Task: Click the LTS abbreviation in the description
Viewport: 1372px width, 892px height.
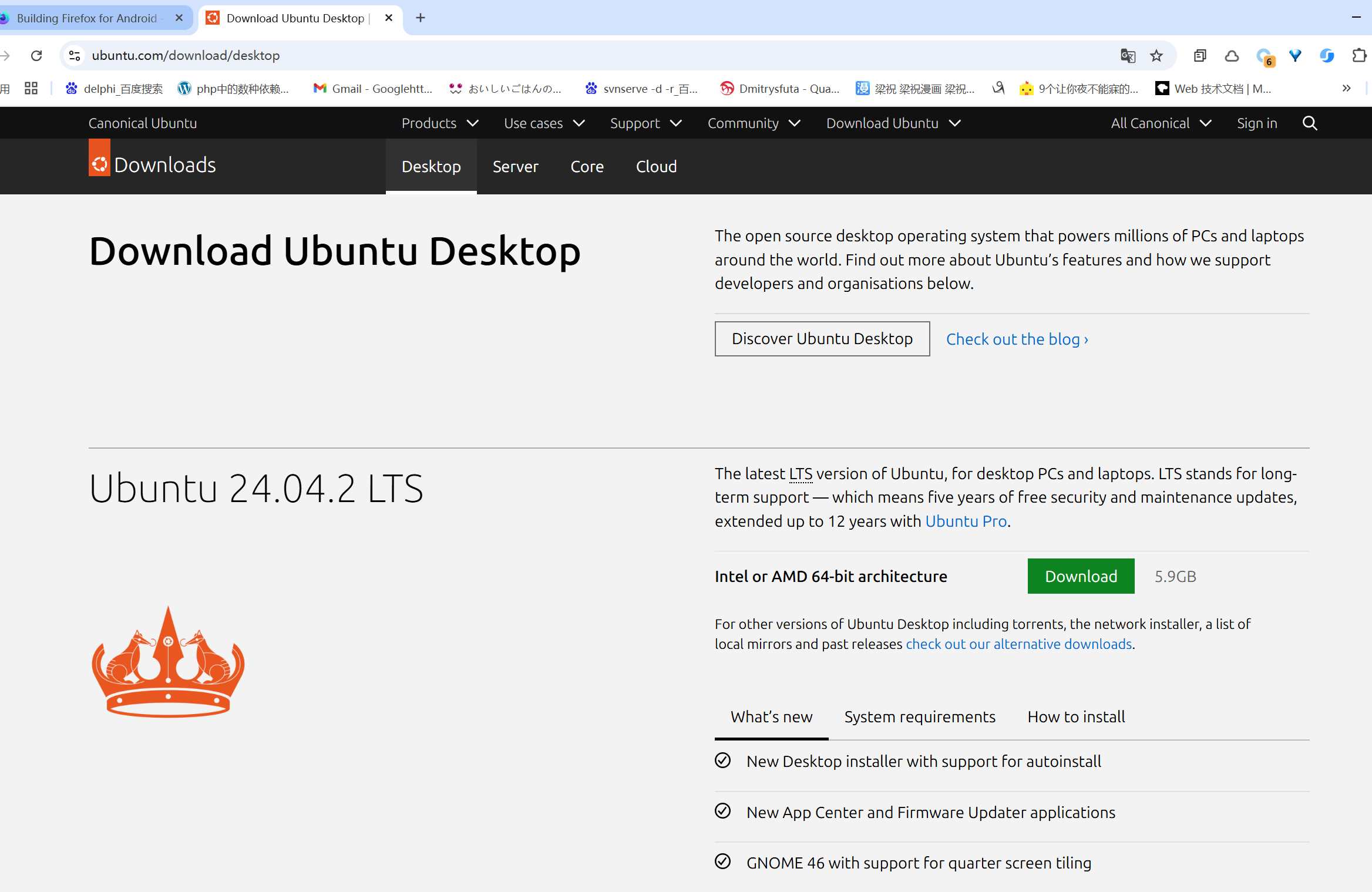Action: click(x=801, y=473)
